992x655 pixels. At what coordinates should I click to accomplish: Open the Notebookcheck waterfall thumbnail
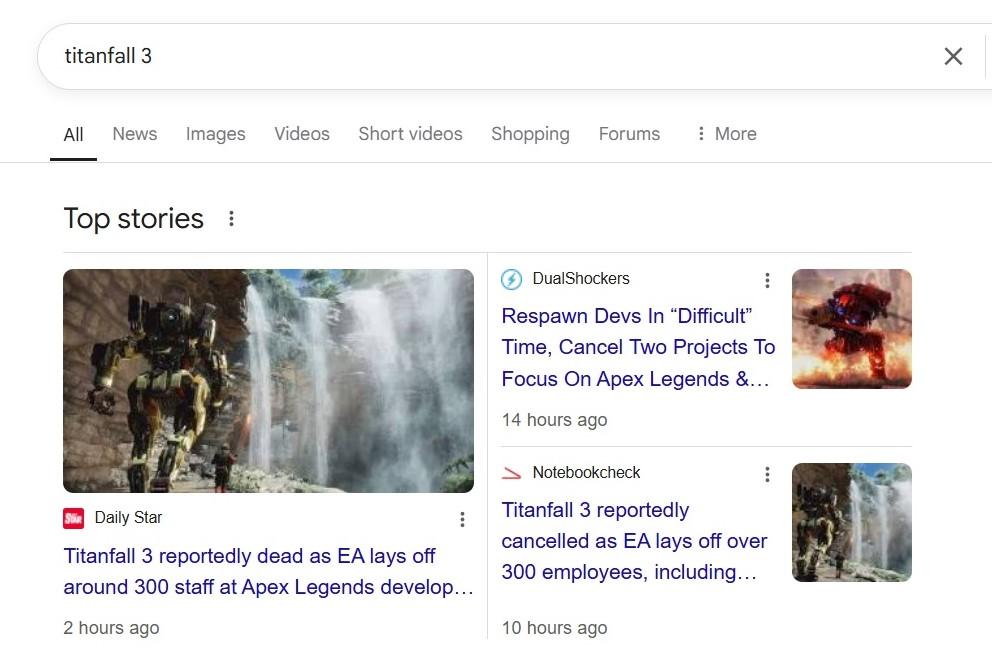click(x=852, y=523)
